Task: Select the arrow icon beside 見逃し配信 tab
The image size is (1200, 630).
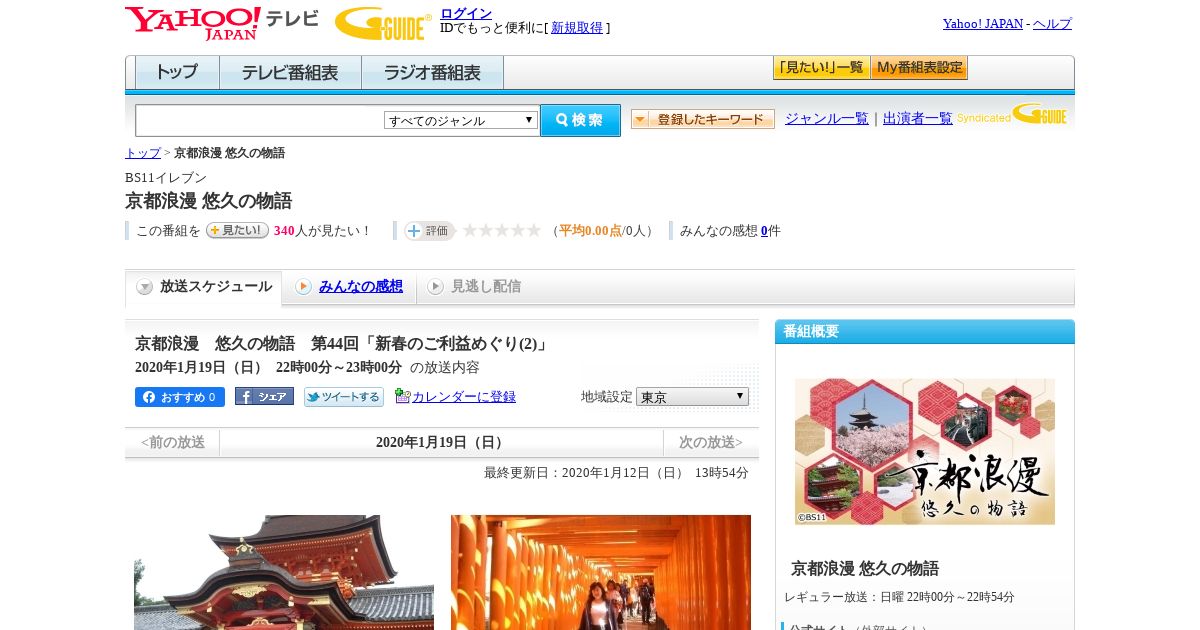Action: point(435,287)
